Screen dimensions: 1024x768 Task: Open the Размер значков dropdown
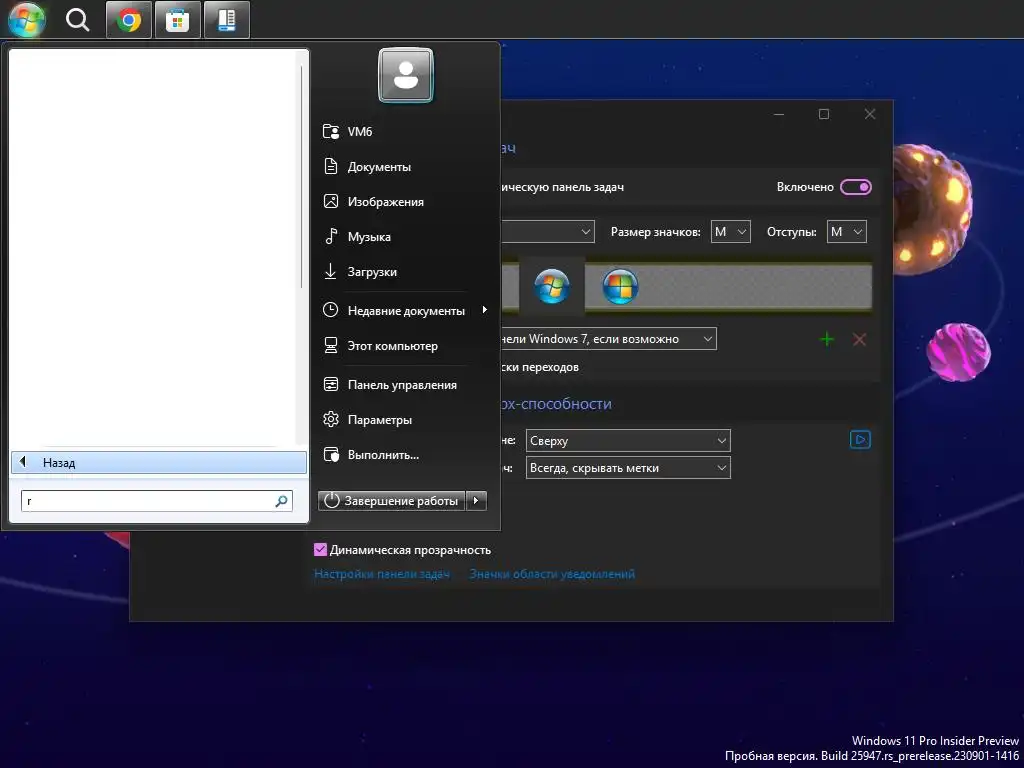(x=731, y=232)
